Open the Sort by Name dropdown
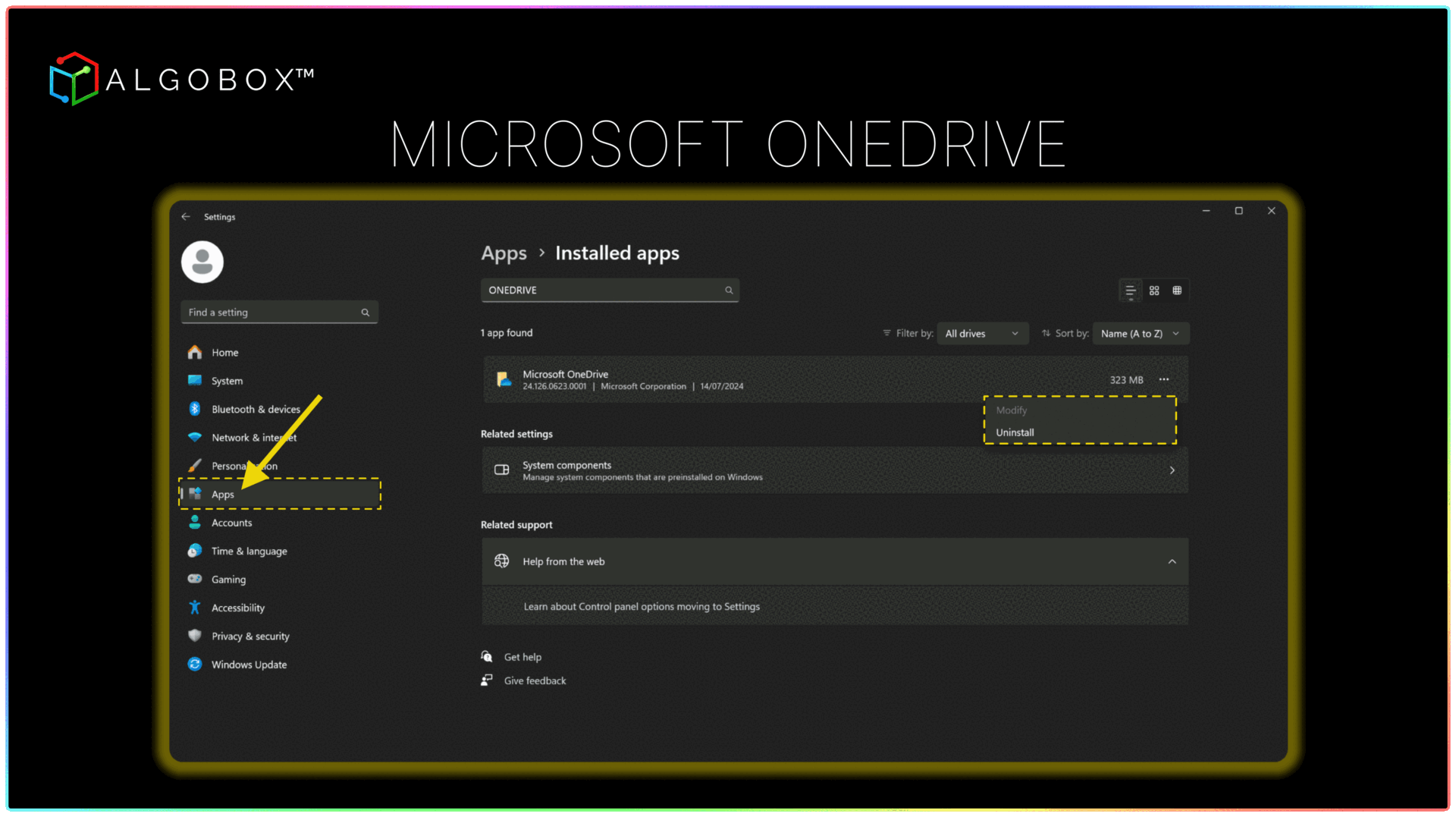The height and width of the screenshot is (817, 1456). point(1140,334)
